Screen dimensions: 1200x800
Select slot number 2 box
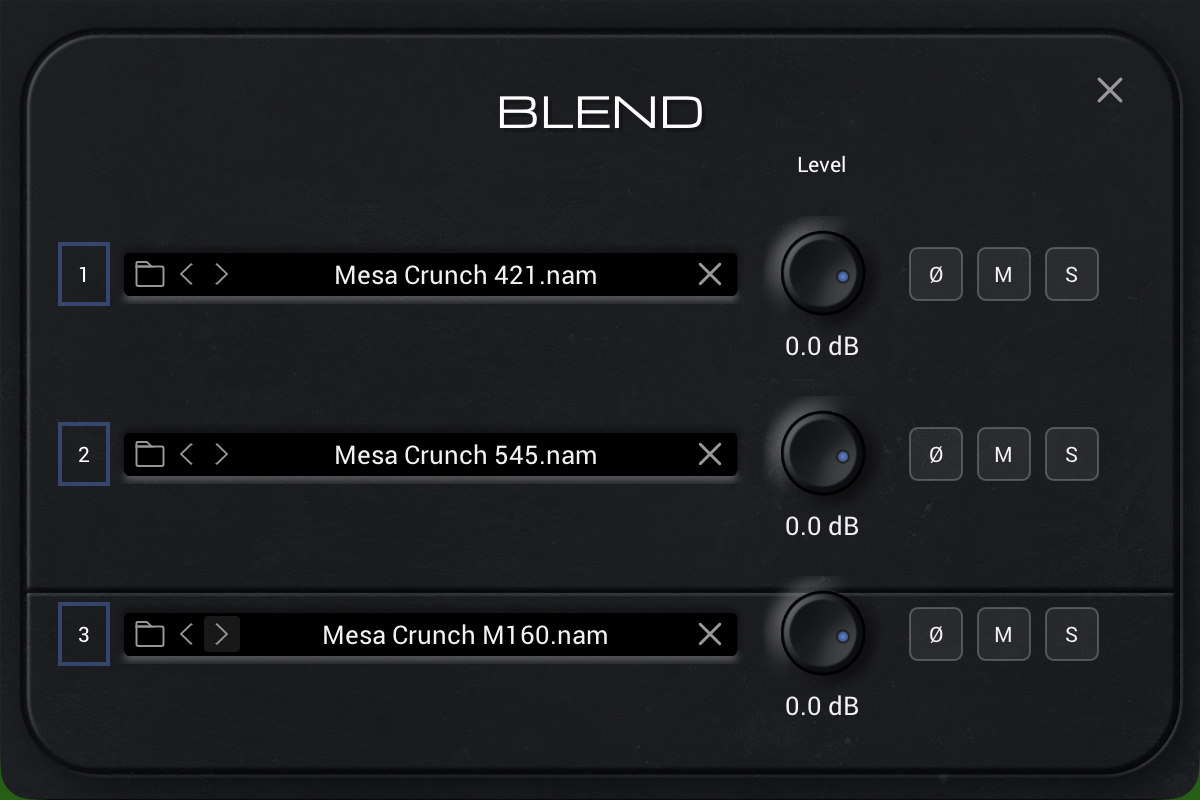[x=84, y=454]
